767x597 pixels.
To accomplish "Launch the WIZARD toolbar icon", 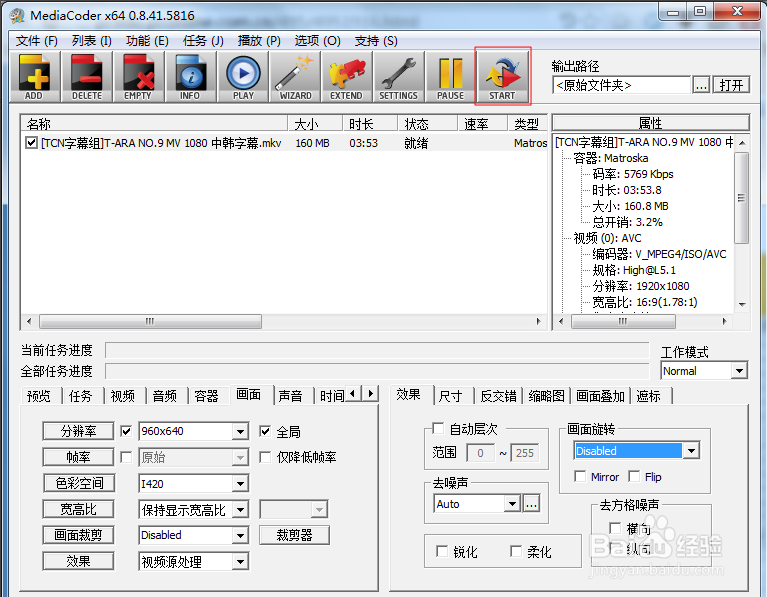I will (x=295, y=76).
